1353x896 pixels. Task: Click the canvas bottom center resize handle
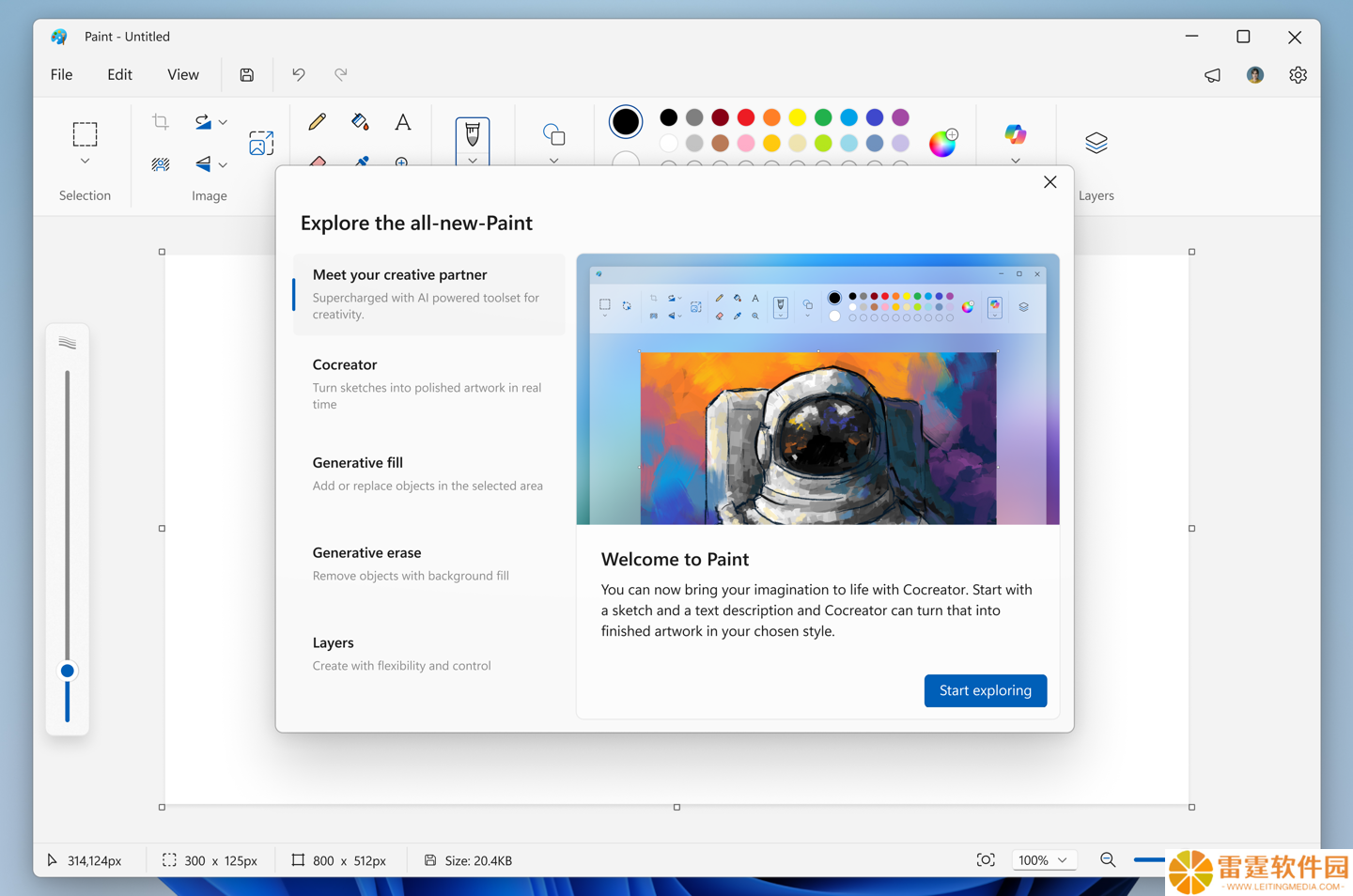click(x=676, y=807)
